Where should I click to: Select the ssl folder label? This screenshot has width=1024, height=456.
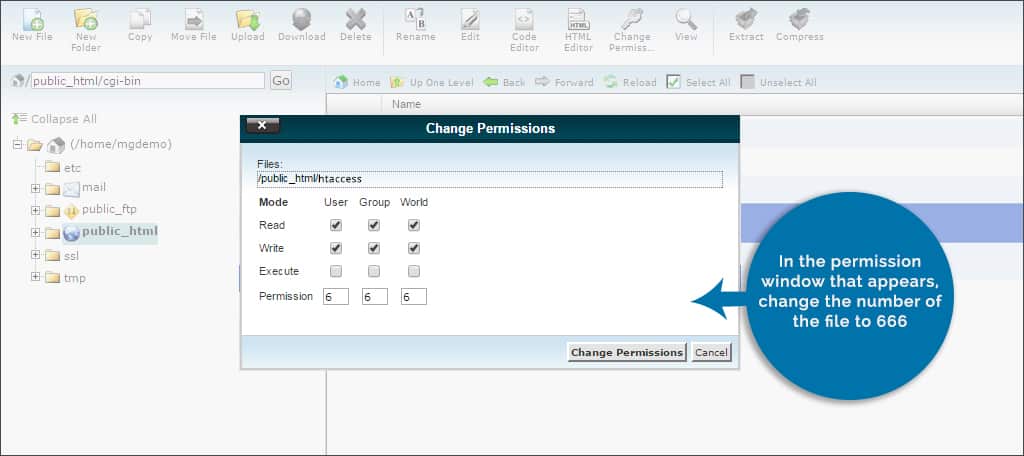pyautogui.click(x=71, y=255)
